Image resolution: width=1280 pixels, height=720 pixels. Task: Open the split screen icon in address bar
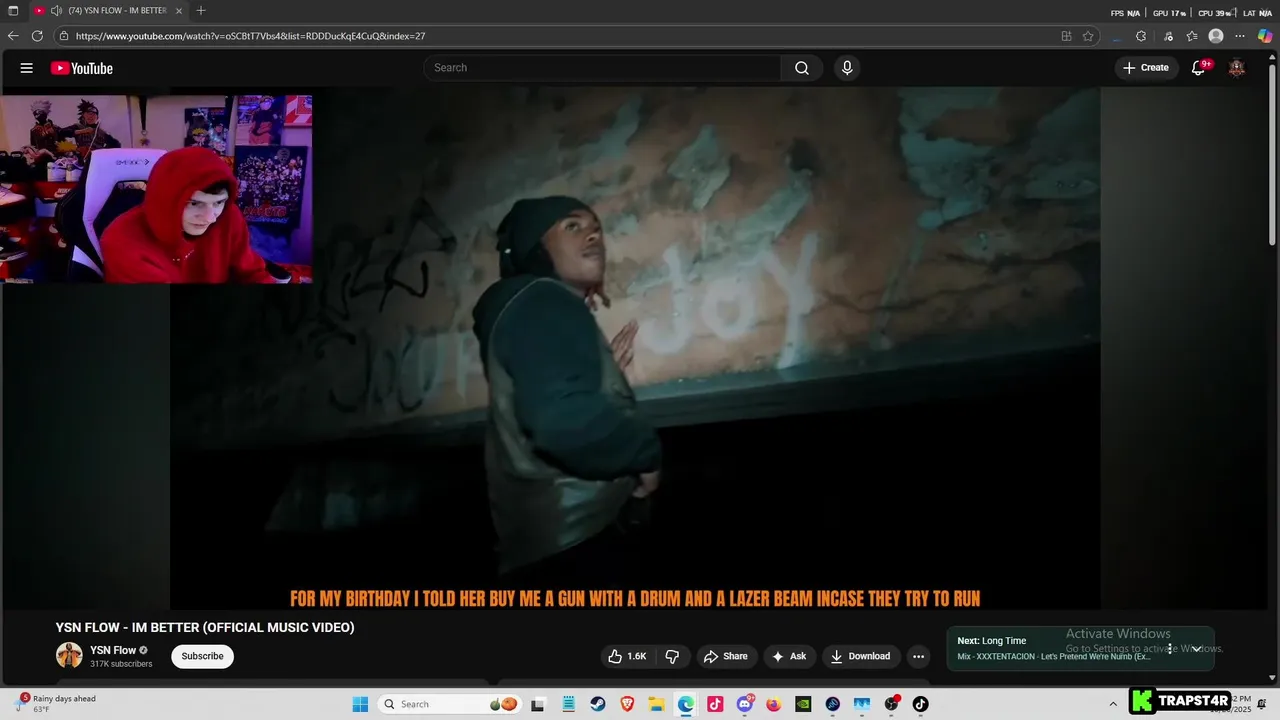tap(1066, 36)
